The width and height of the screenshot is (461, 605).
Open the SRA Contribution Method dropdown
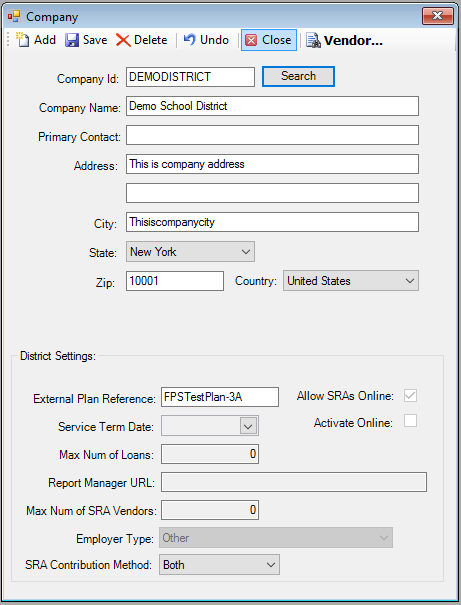tap(219, 564)
